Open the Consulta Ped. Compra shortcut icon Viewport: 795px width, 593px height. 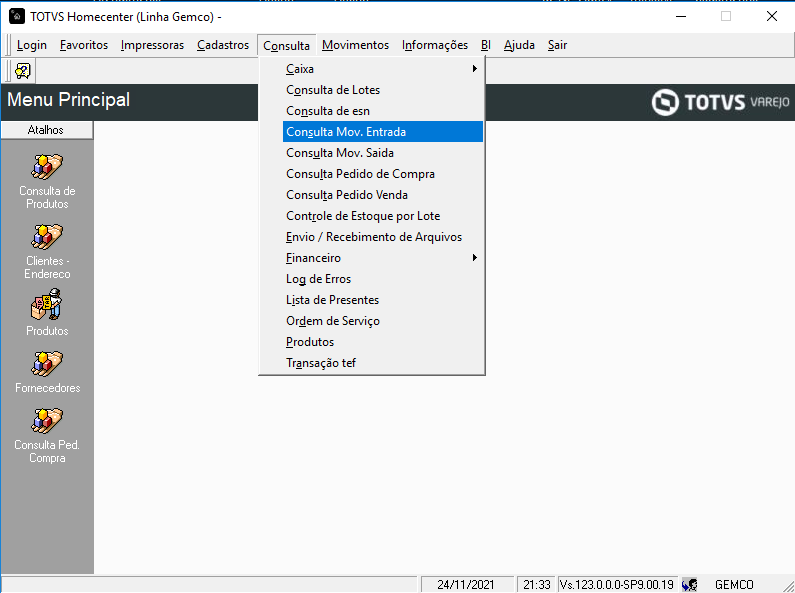tap(47, 421)
